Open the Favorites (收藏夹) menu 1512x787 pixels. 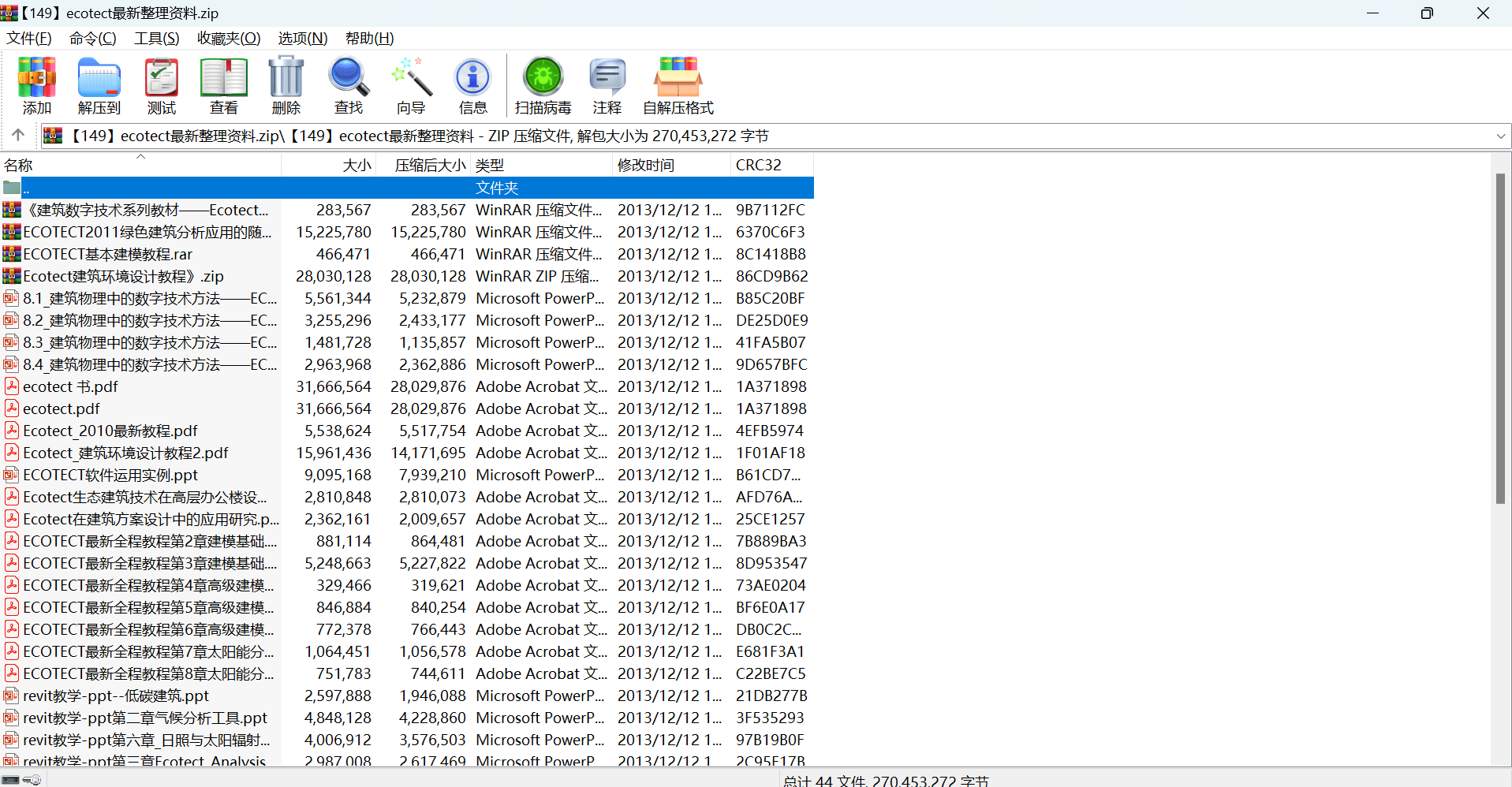click(229, 38)
